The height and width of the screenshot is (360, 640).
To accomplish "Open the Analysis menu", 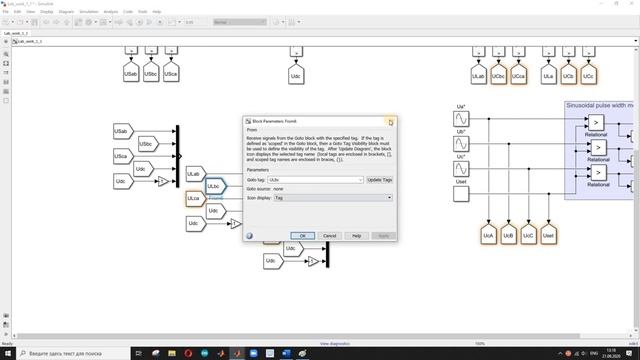I will point(111,12).
